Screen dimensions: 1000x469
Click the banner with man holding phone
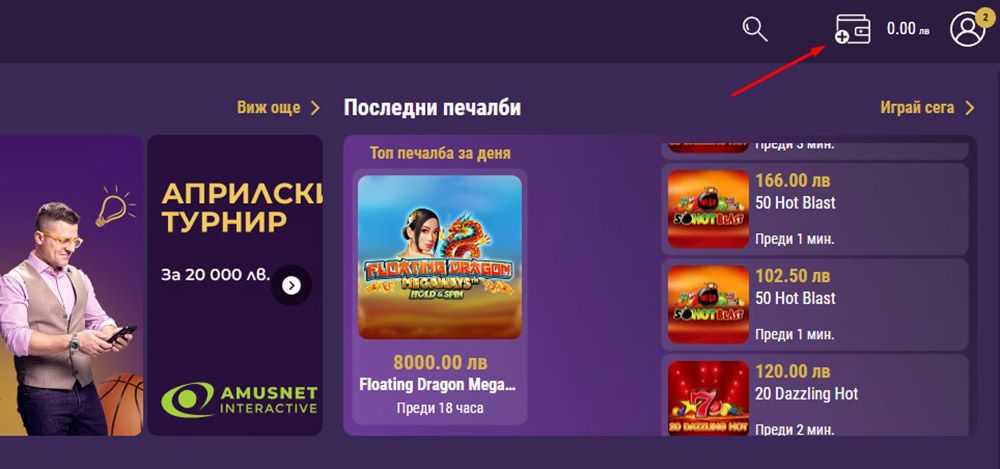[71, 285]
